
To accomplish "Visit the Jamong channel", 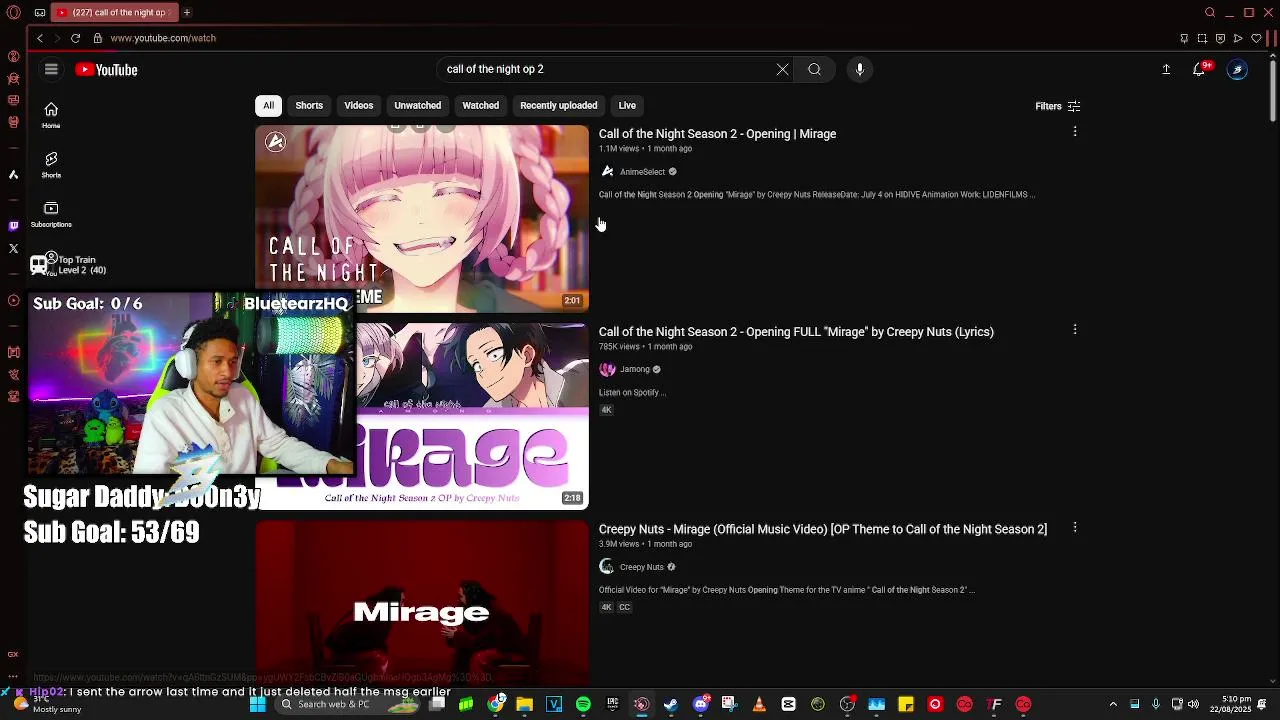I will [x=635, y=369].
